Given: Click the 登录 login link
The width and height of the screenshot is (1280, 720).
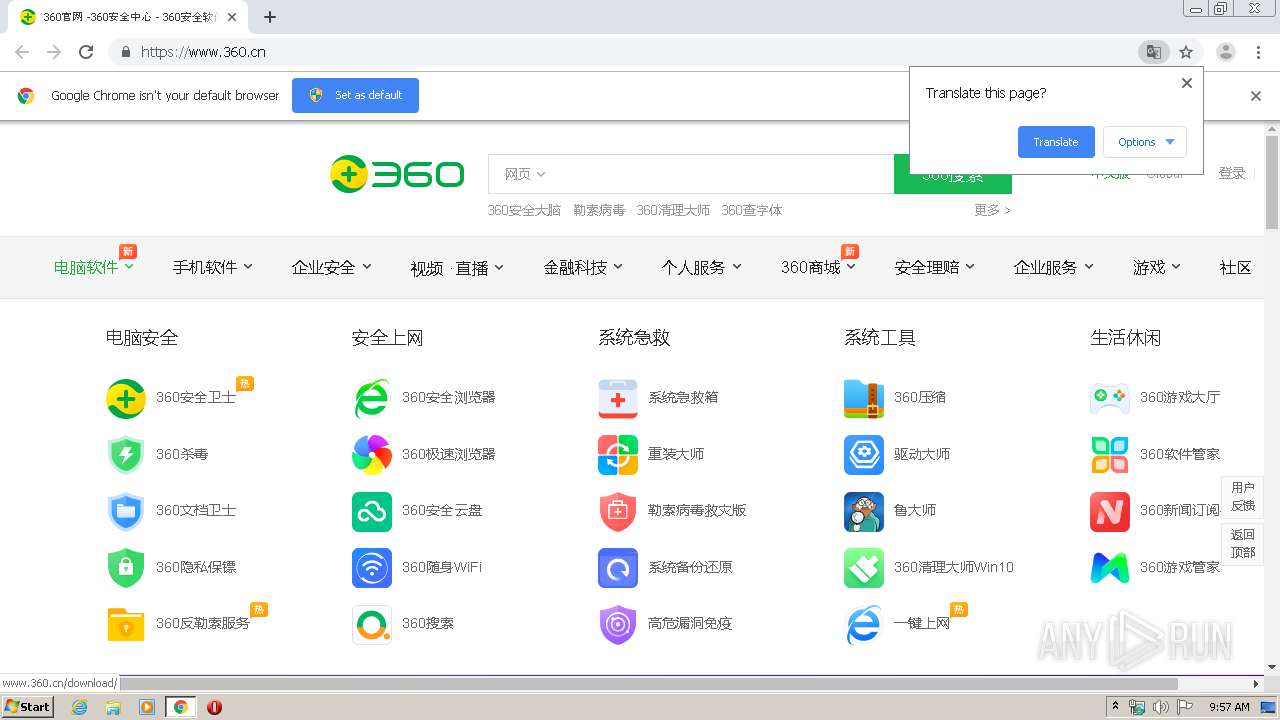Looking at the screenshot, I should pos(1232,173).
